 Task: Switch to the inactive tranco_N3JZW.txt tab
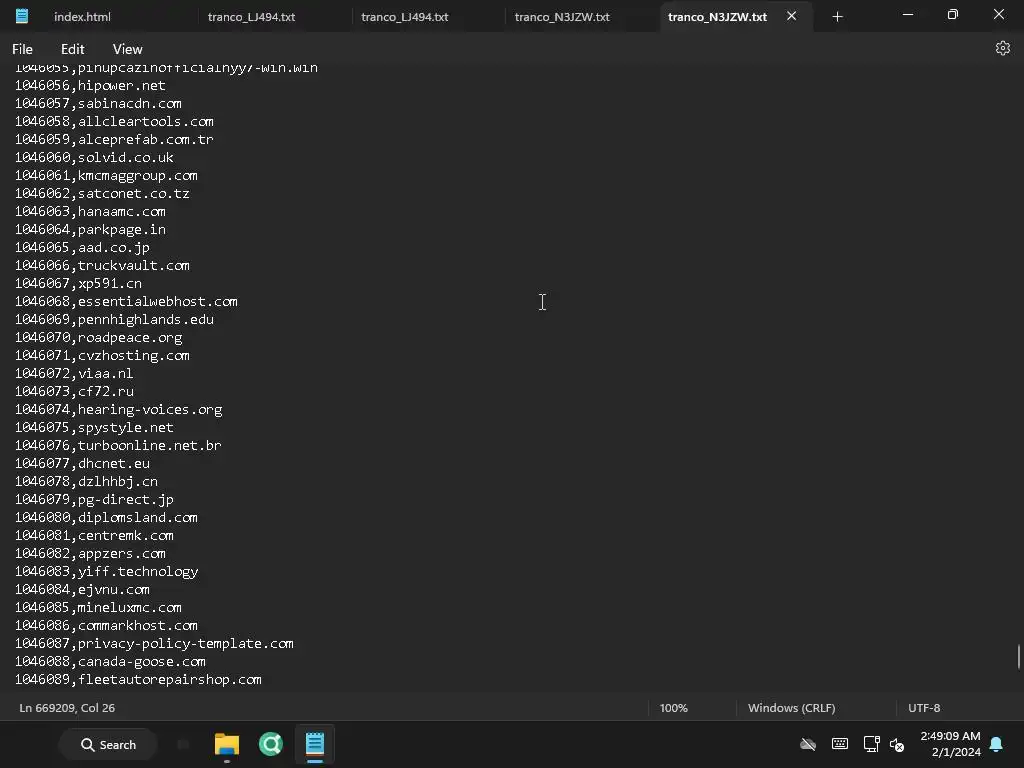click(x=562, y=17)
